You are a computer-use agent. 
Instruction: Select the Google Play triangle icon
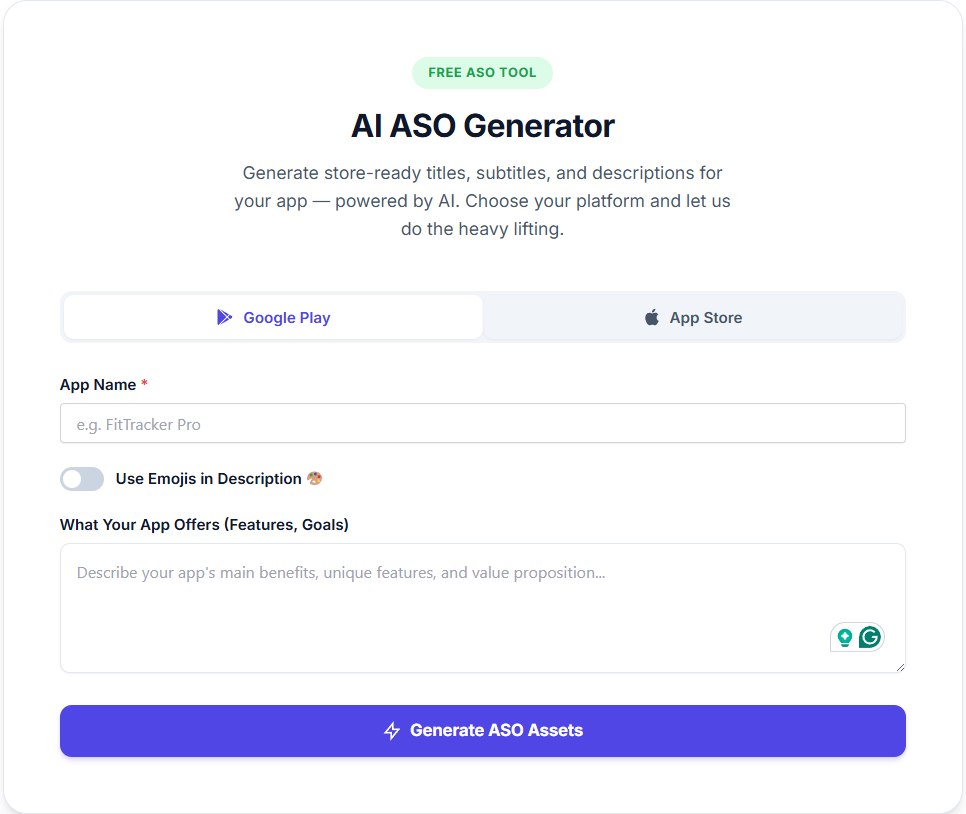point(225,317)
